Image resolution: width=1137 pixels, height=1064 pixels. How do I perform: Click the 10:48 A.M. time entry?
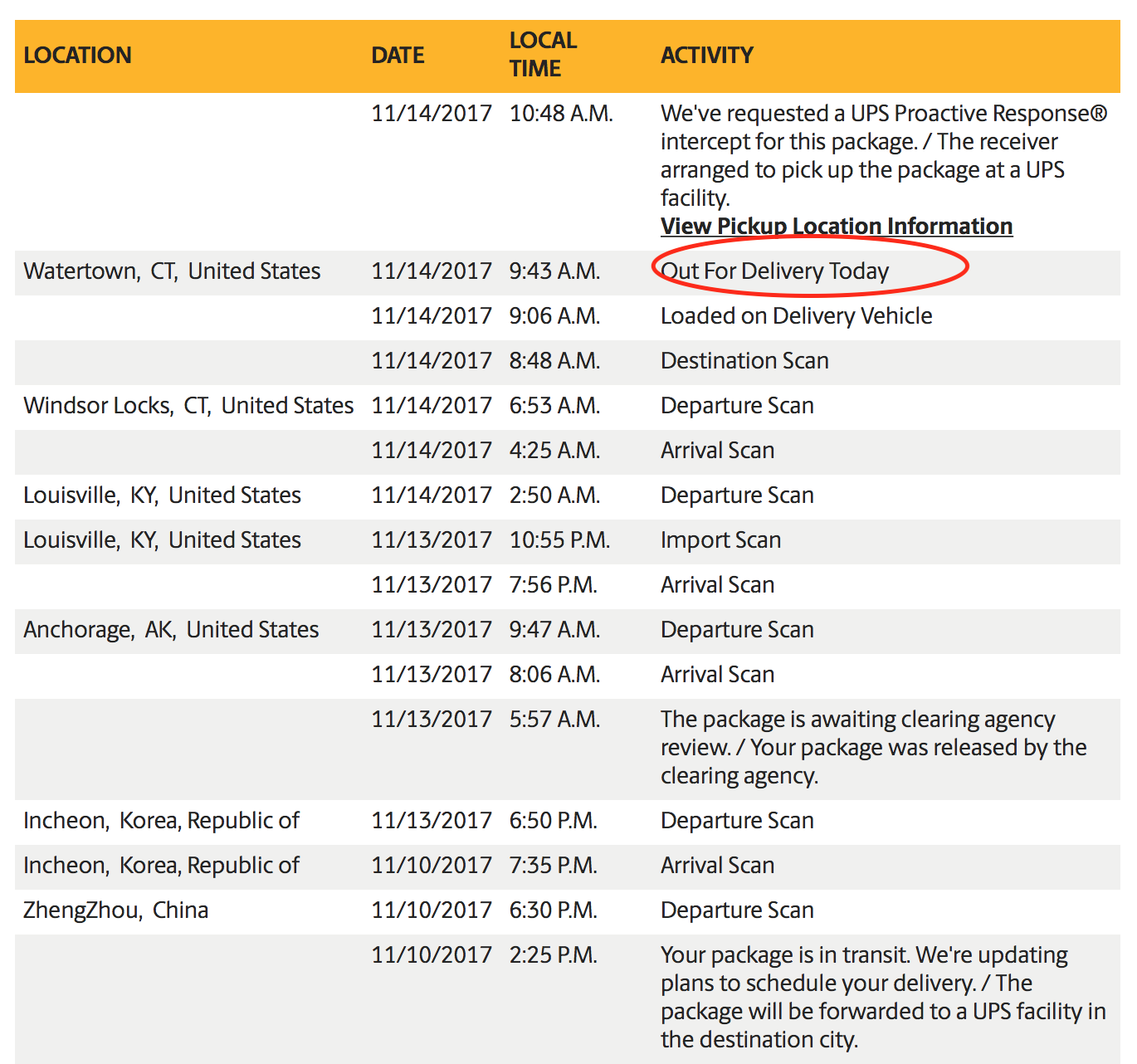561,113
